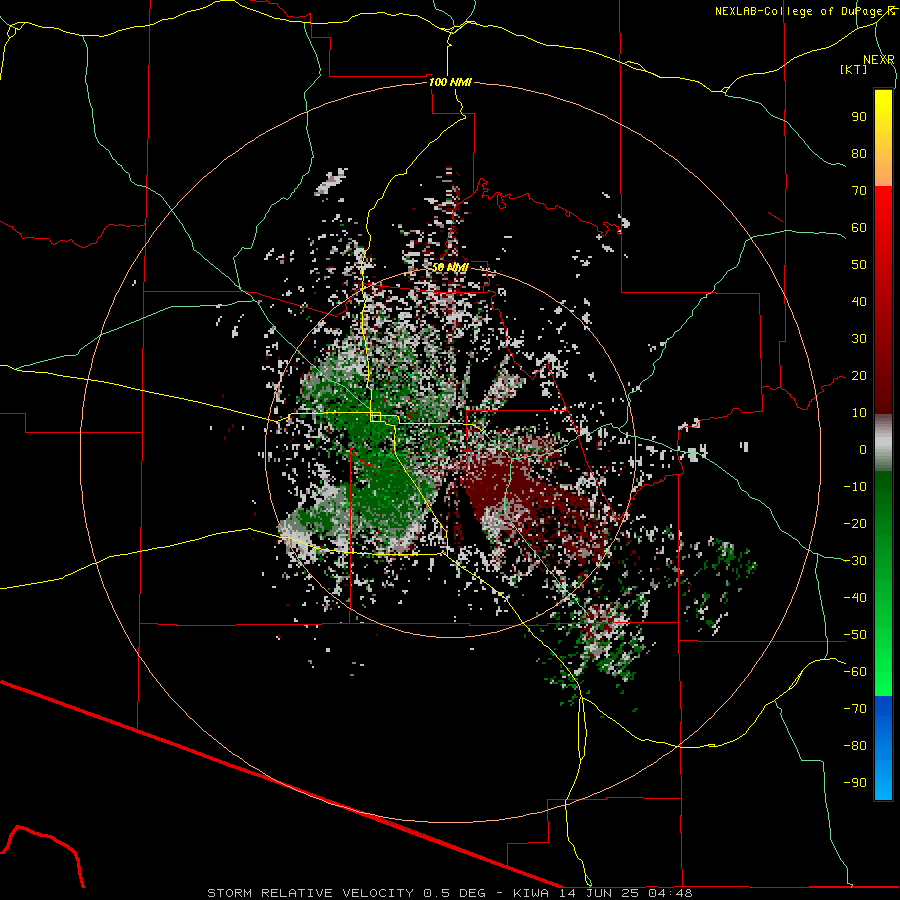Click the 40 value on the velocity scale

(x=859, y=302)
